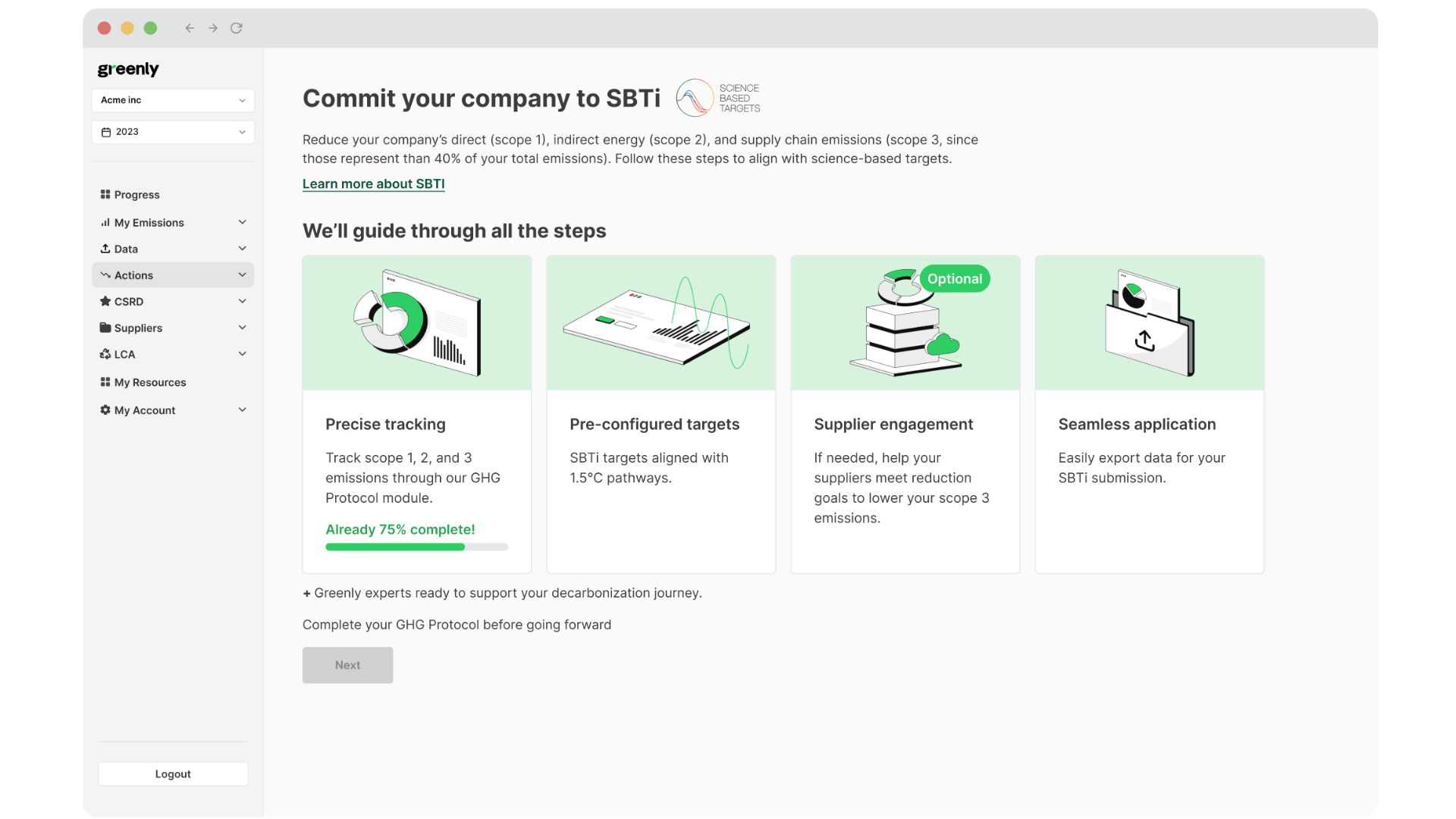Image resolution: width=1456 pixels, height=819 pixels.
Task: Open the Progress menu item
Action: click(x=173, y=195)
